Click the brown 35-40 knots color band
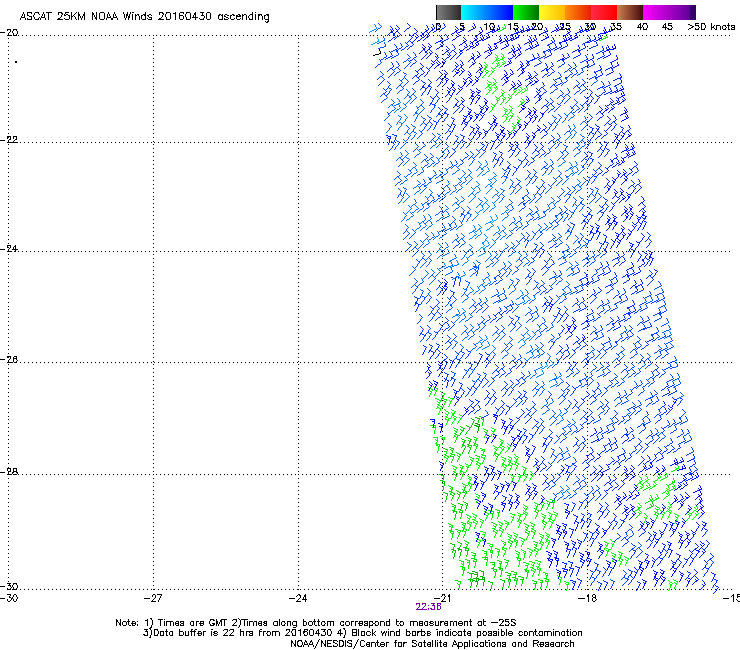Screen dimensions: 740x650 (x=630, y=12)
